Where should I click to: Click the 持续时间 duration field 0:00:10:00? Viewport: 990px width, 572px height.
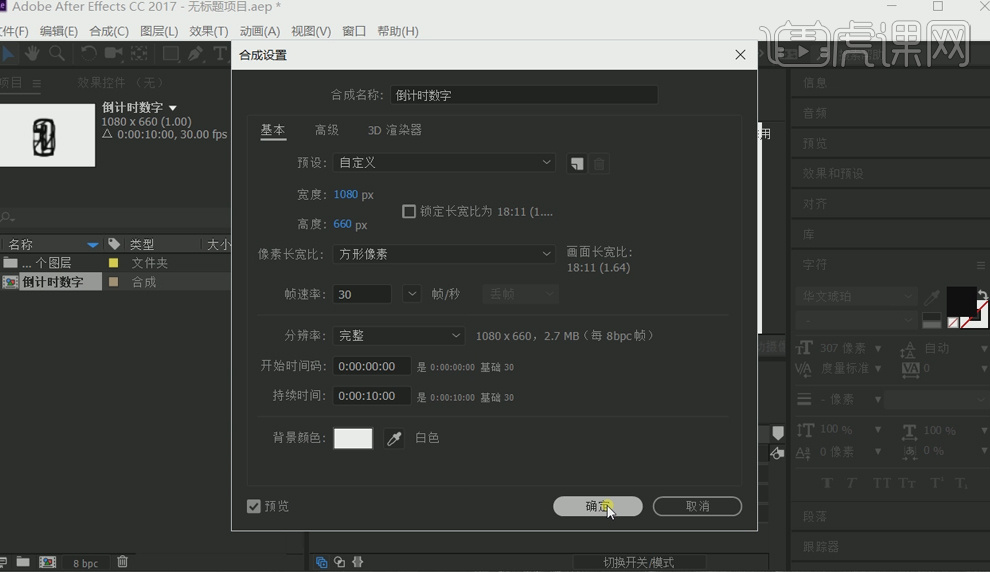[x=371, y=396]
